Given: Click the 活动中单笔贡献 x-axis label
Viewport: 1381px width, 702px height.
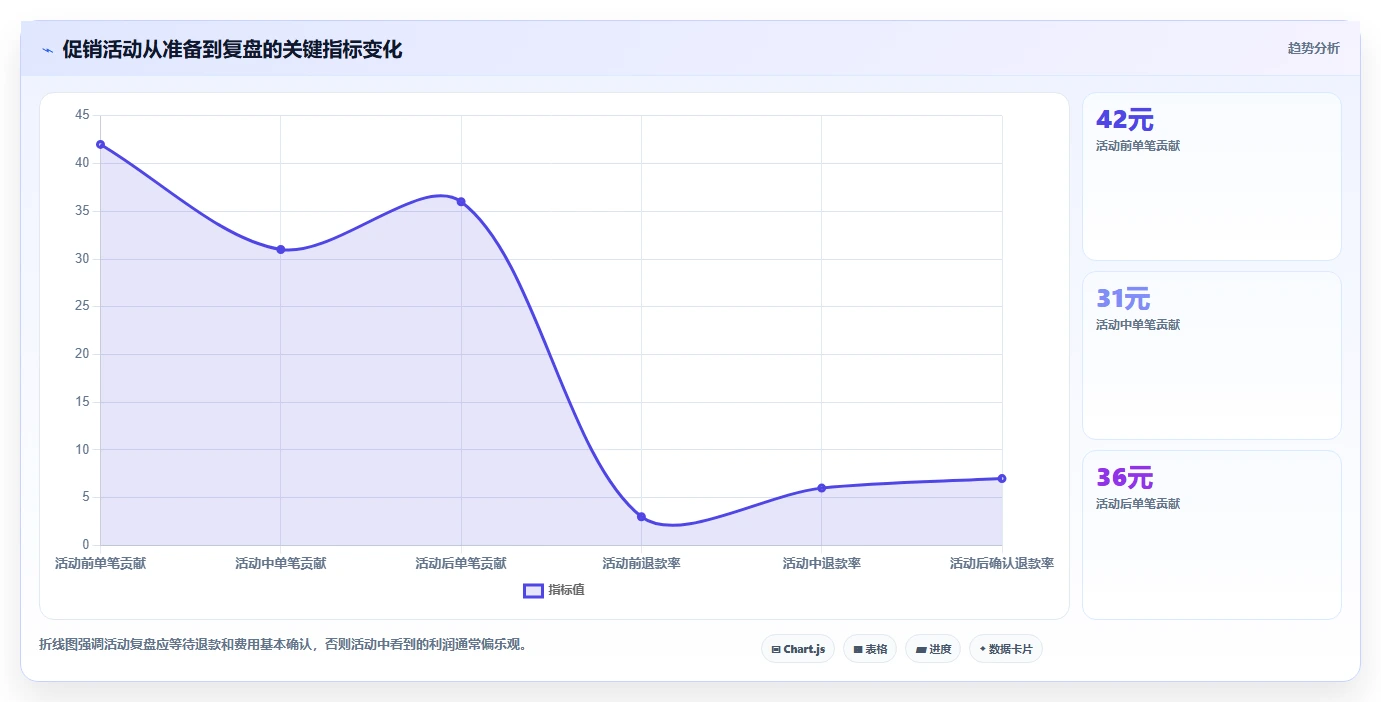Looking at the screenshot, I should (x=281, y=564).
